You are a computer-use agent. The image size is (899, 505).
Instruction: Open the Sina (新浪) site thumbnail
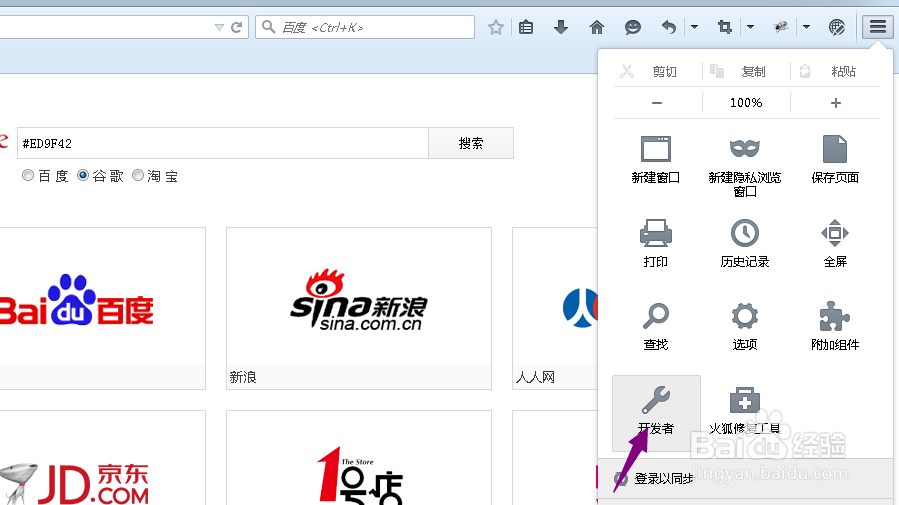pyautogui.click(x=359, y=308)
